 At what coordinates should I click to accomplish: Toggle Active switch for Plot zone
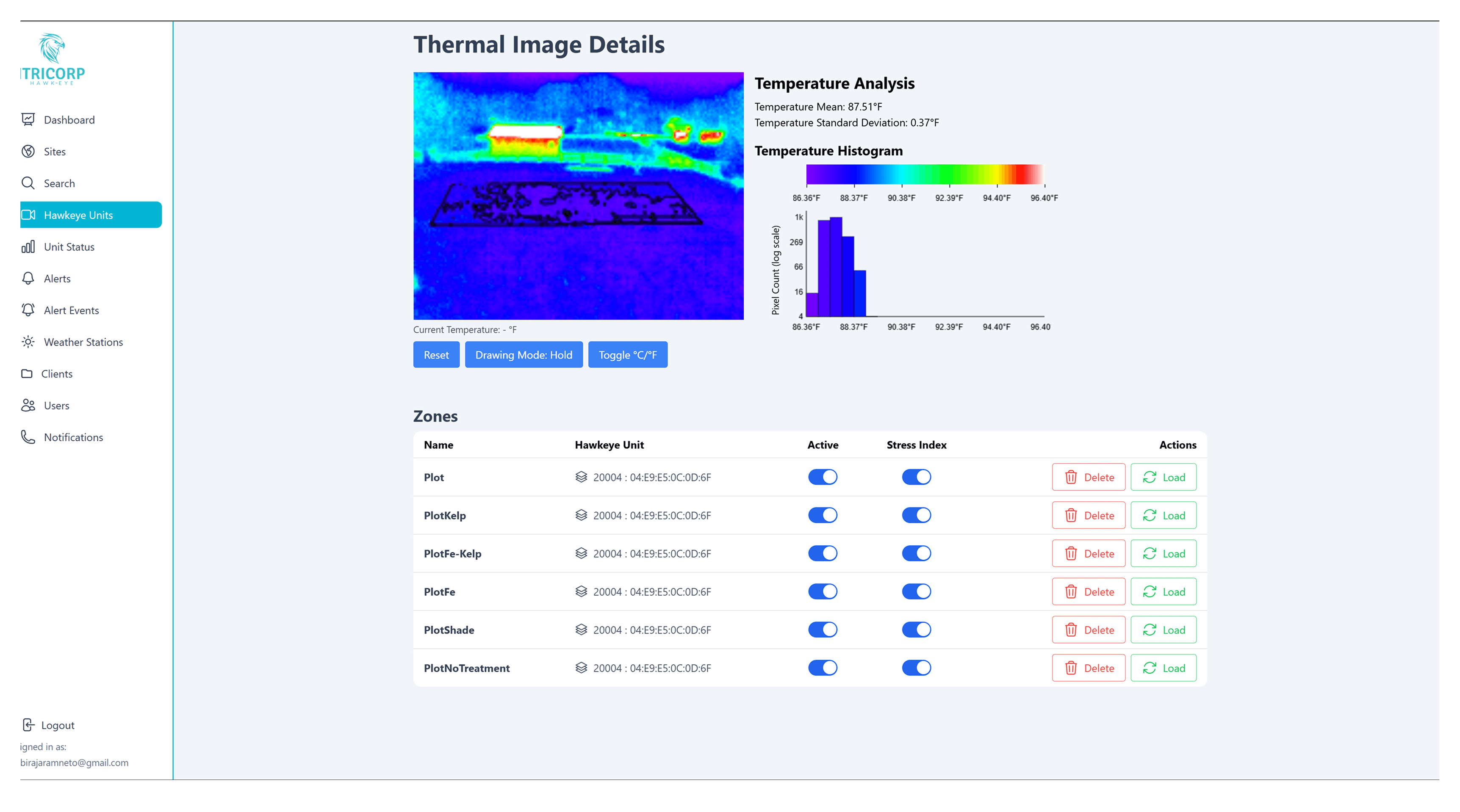pyautogui.click(x=823, y=477)
